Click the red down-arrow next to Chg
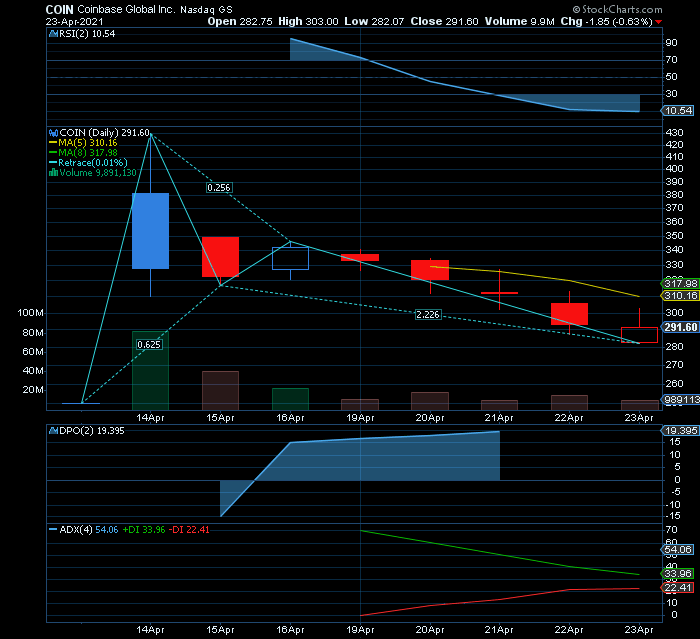Image resolution: width=700 pixels, height=639 pixels. [659, 22]
